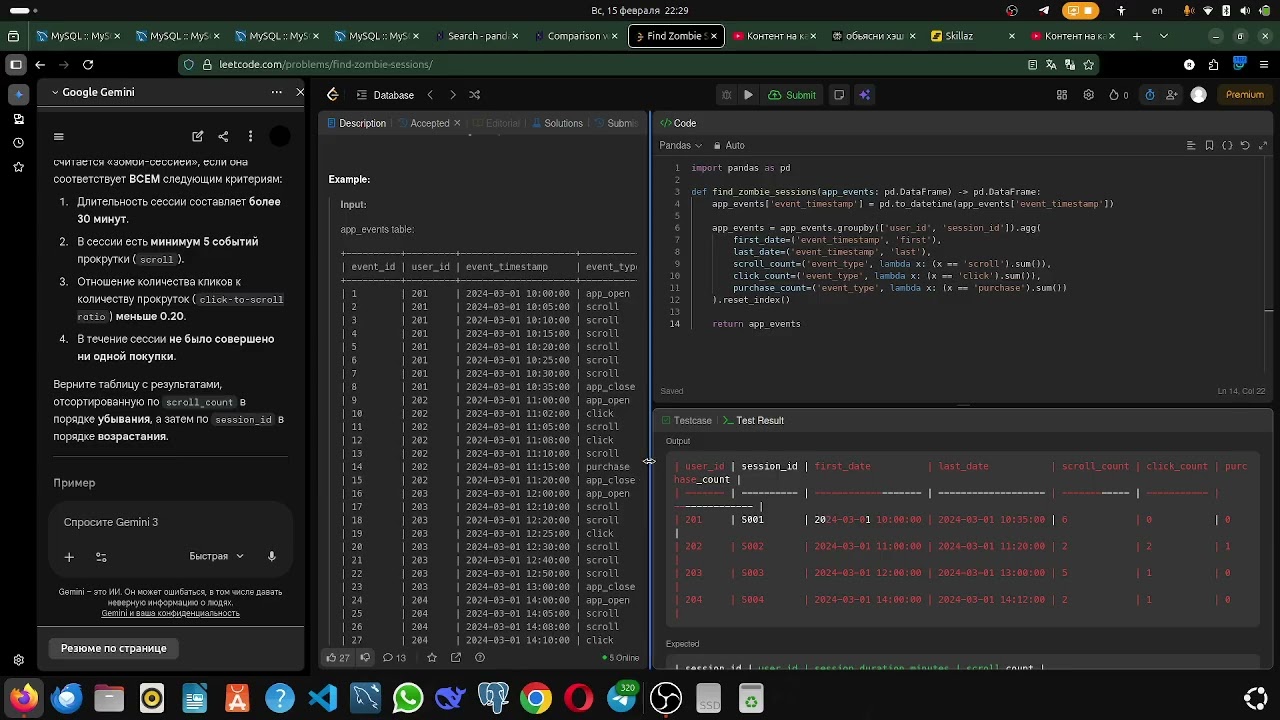The height and width of the screenshot is (720, 1280).
Task: Open the Solutions tab
Action: tap(556, 123)
